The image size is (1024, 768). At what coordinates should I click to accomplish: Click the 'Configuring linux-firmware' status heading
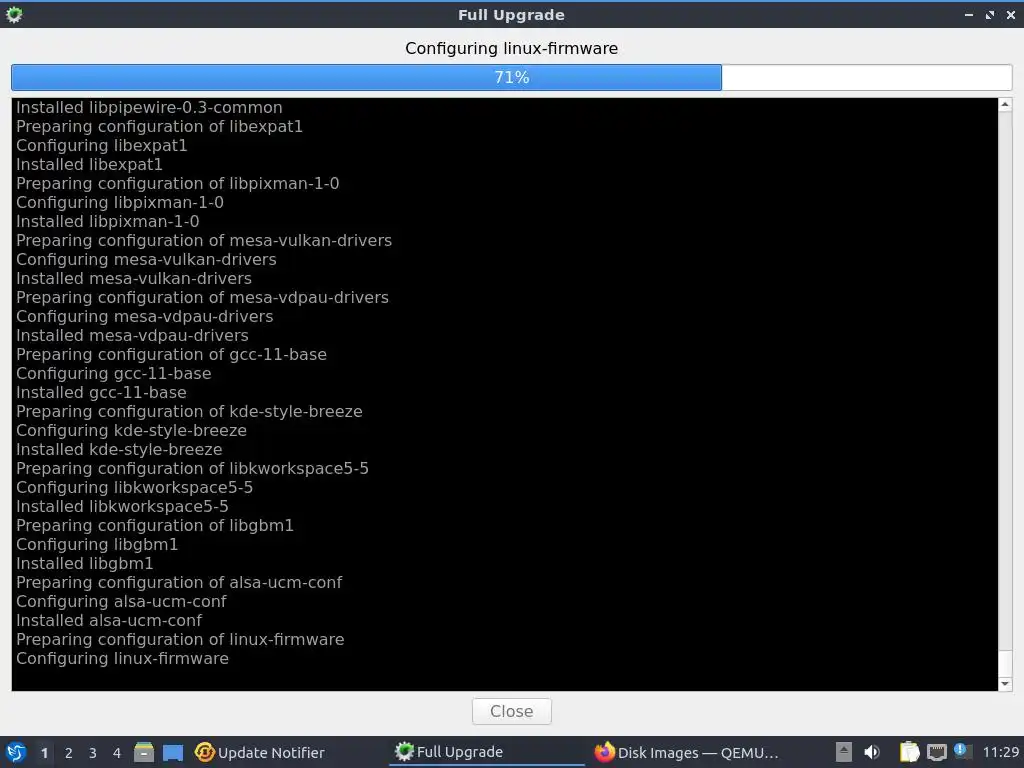[511, 48]
